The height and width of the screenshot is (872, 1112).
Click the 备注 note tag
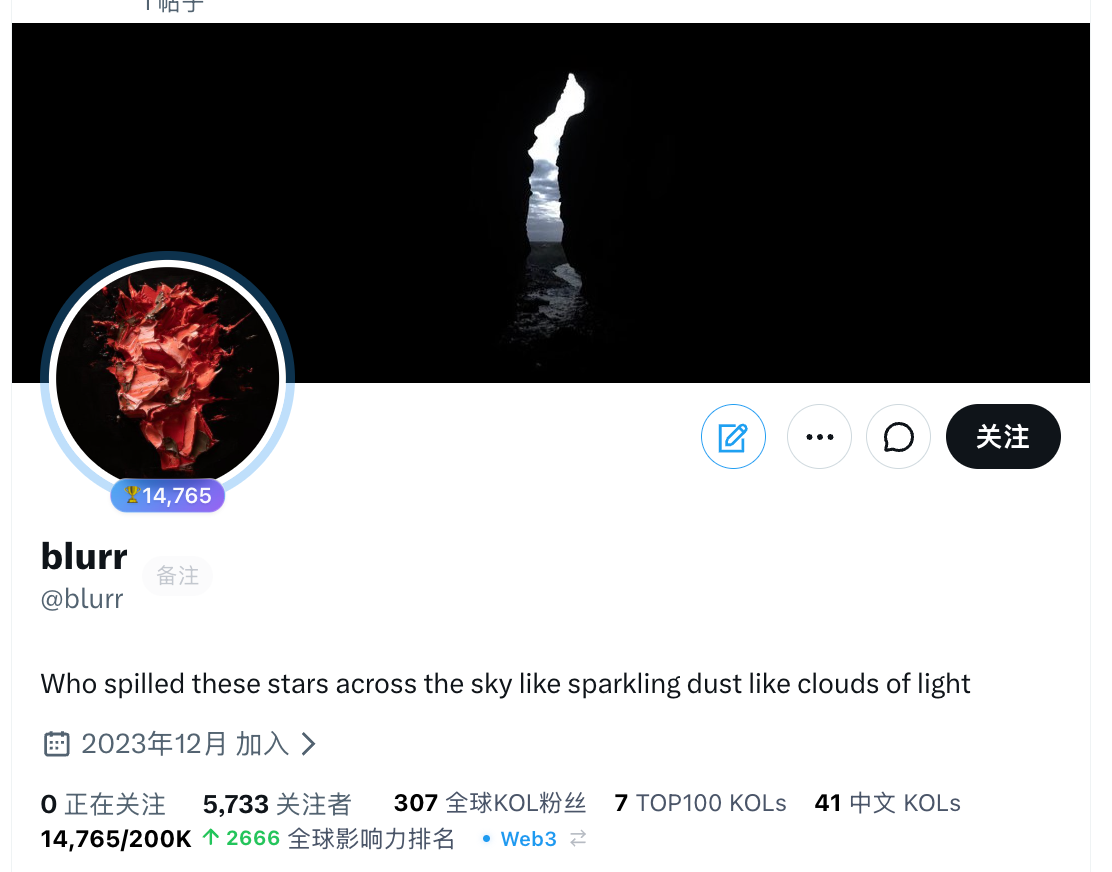pyautogui.click(x=177, y=576)
